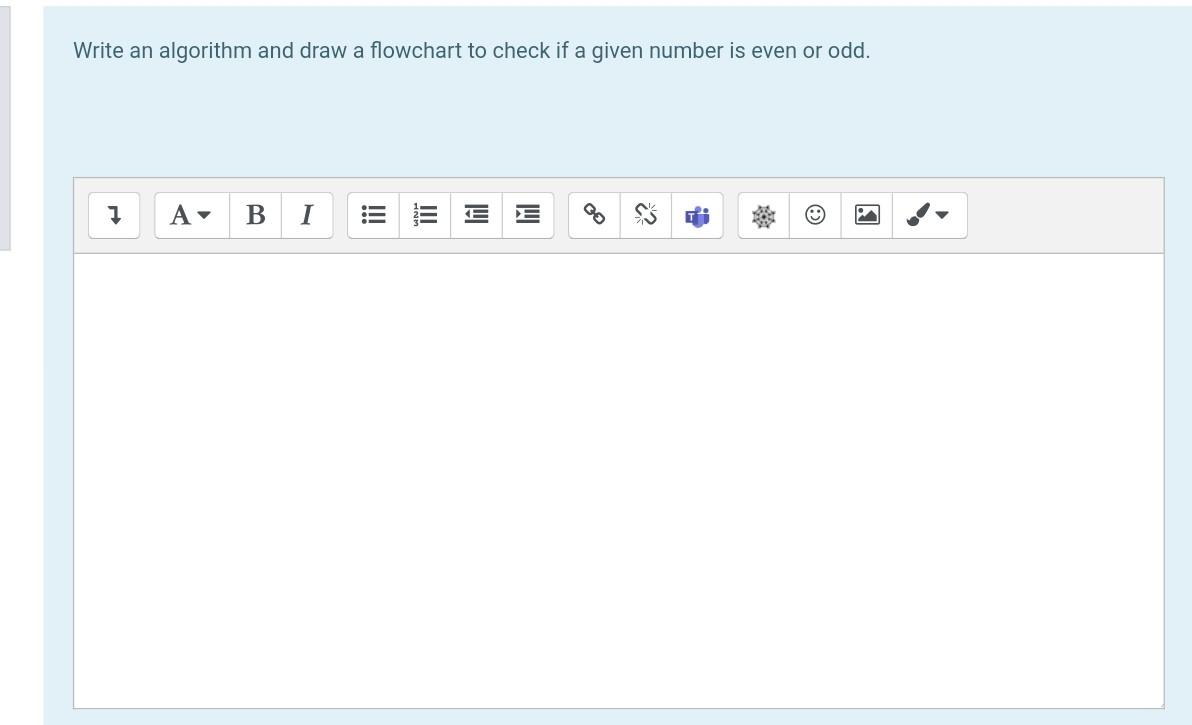Open the emoticon picker
The height and width of the screenshot is (725, 1192).
pyautogui.click(x=814, y=214)
